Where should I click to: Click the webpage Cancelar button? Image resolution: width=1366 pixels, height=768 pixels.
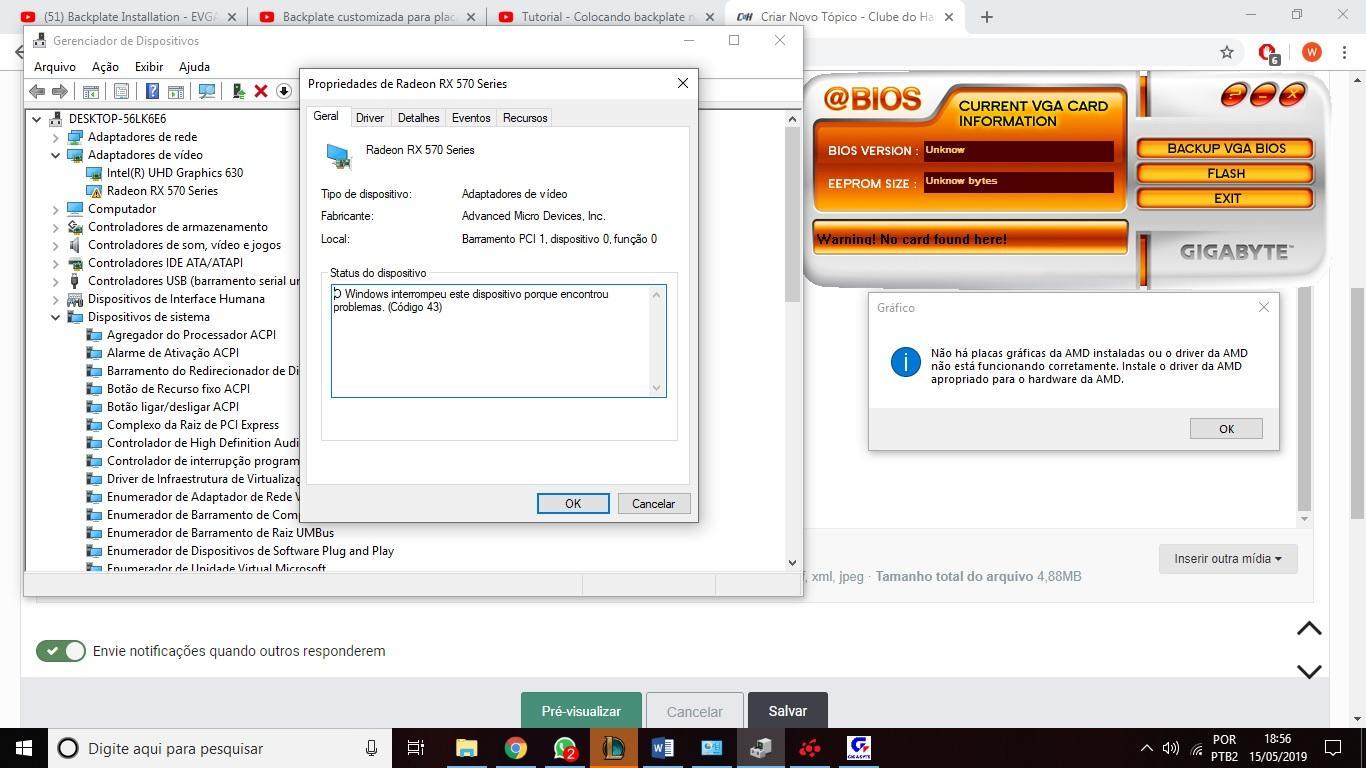[694, 711]
